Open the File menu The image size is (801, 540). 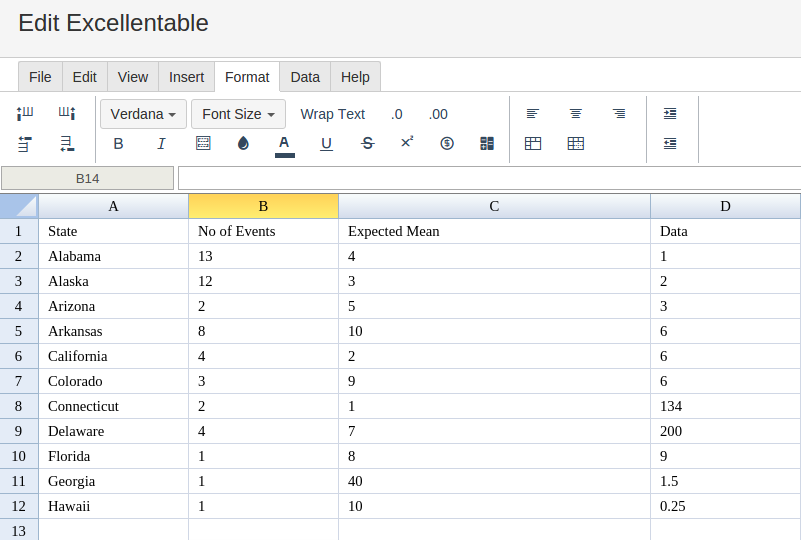coord(40,77)
